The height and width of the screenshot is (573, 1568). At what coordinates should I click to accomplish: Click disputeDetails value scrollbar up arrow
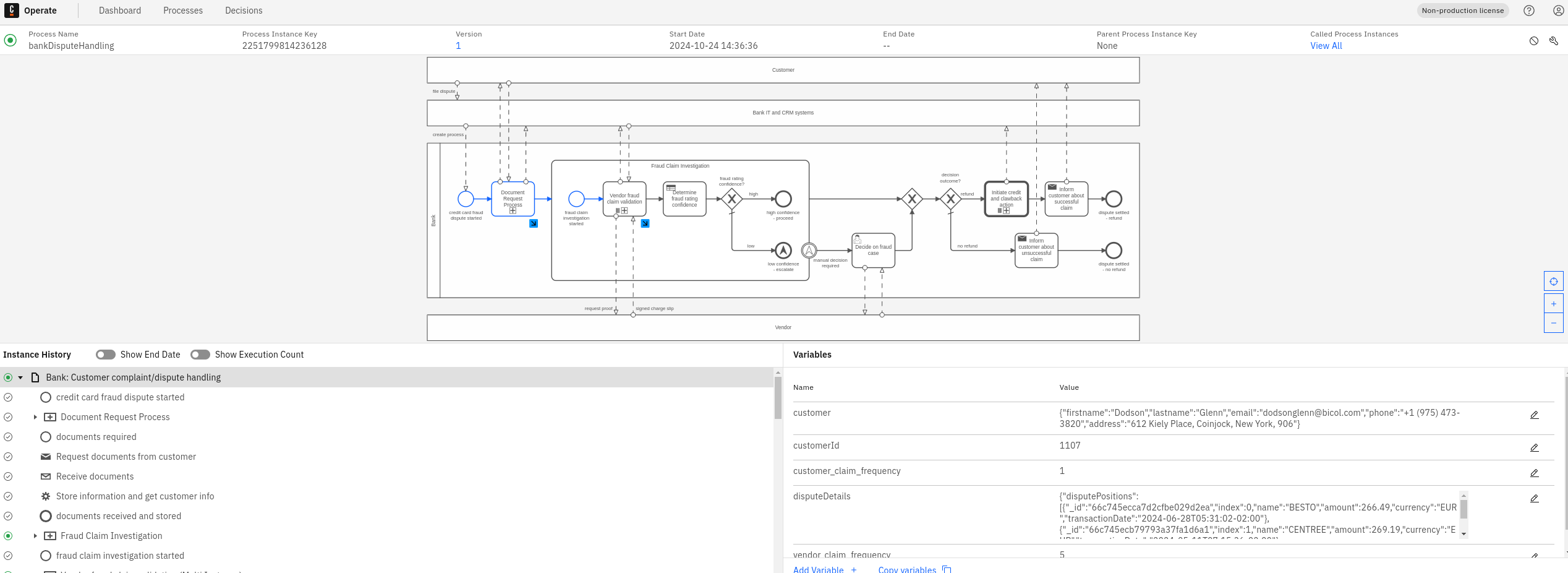[1464, 496]
